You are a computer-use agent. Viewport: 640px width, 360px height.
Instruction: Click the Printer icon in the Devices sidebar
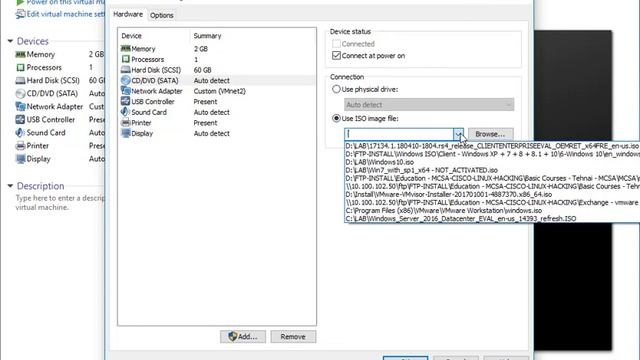[20, 146]
